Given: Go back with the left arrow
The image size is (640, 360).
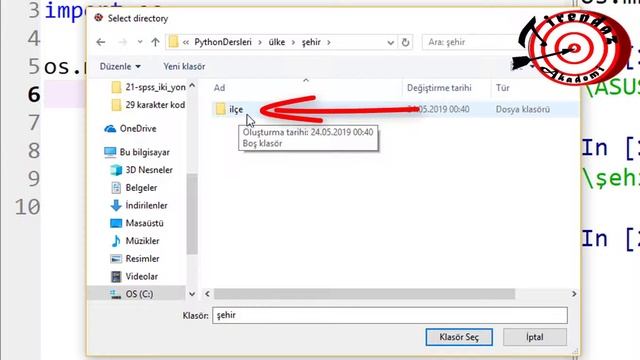Looking at the screenshot, I should tap(101, 42).
